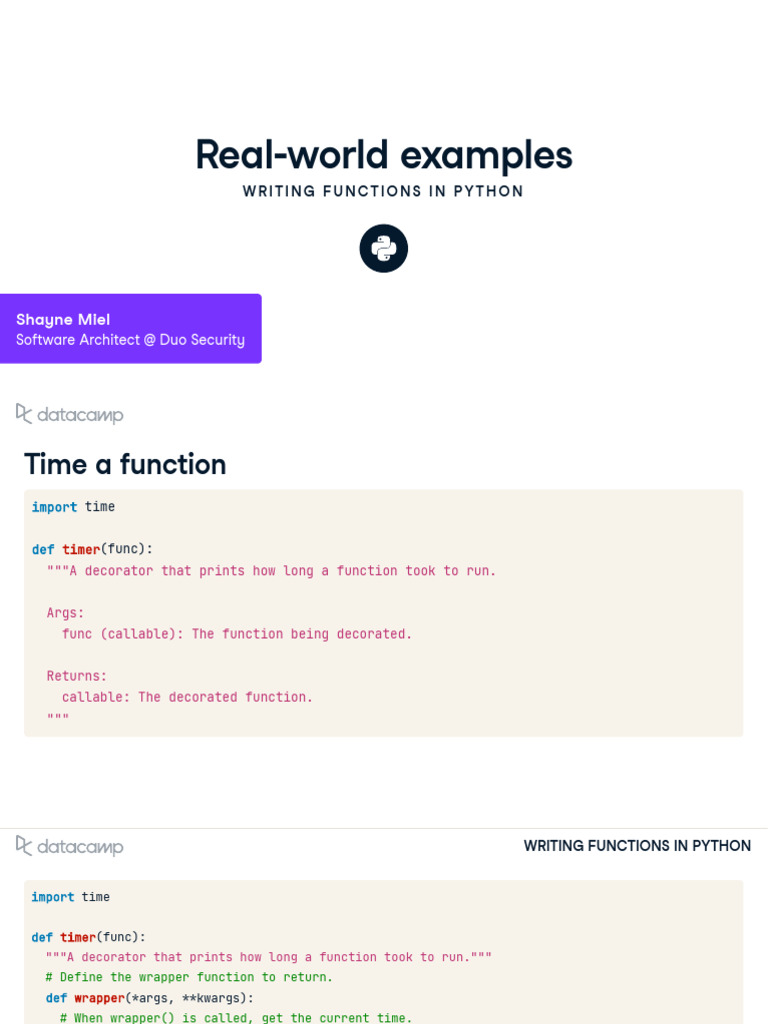
Task: Click import time in the first code block
Action: coord(73,507)
